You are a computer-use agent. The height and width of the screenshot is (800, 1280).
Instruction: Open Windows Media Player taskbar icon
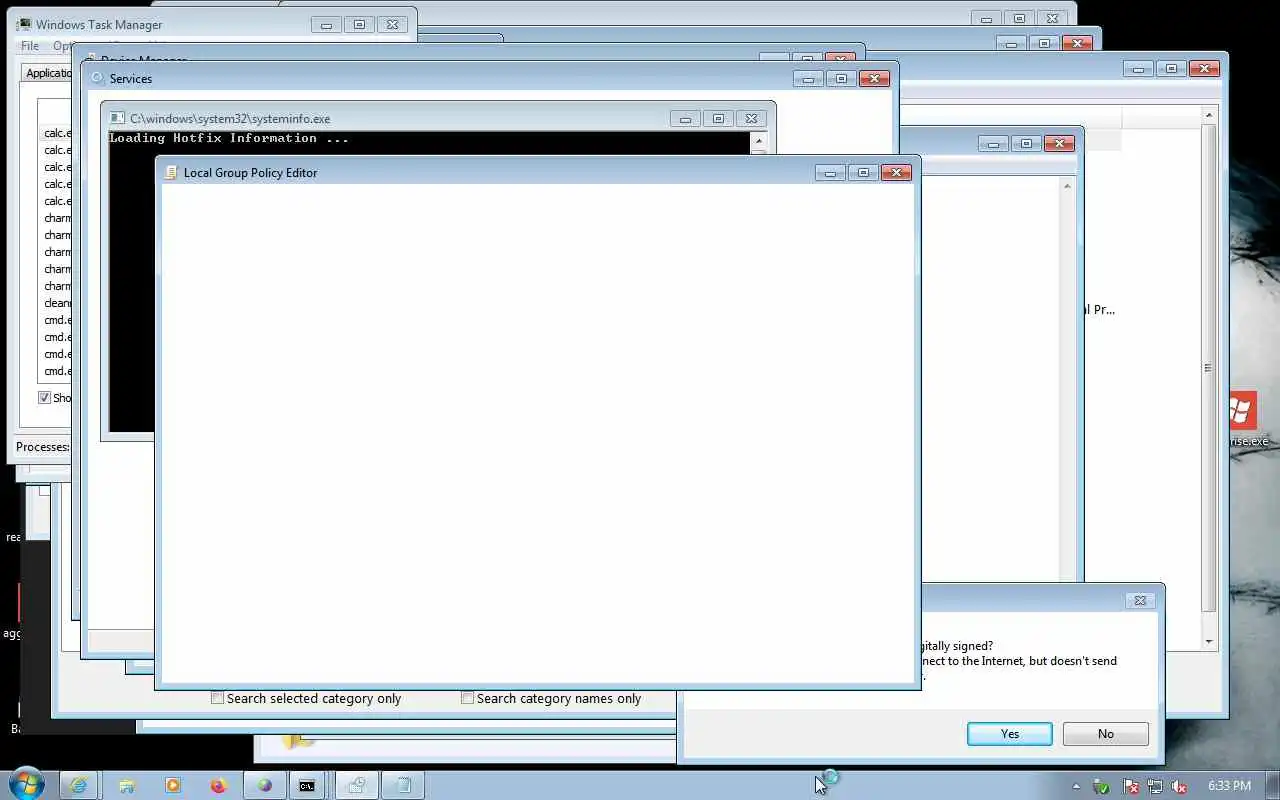[172, 785]
